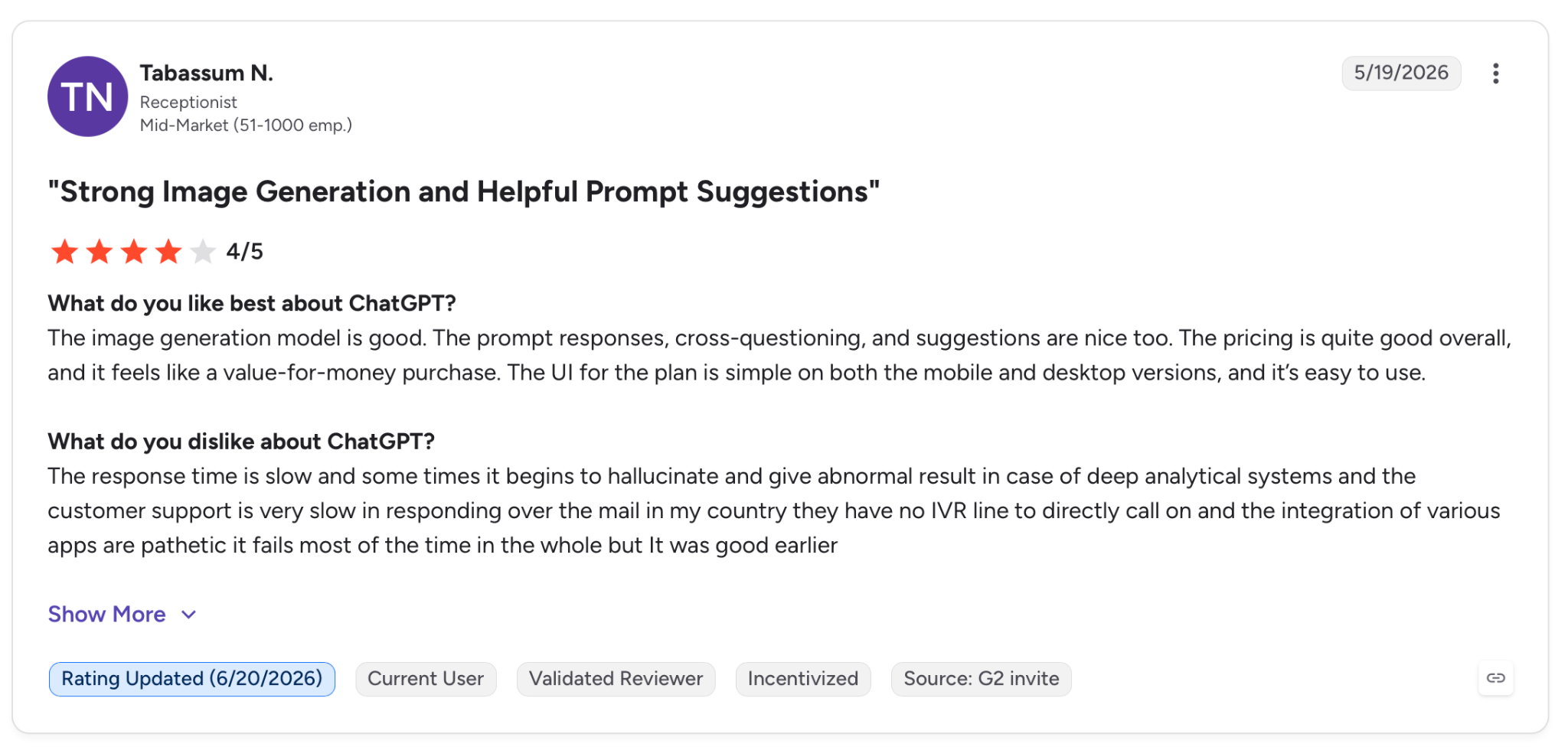1568x747 pixels.
Task: Click the Source: G2 invite tag
Action: point(982,679)
